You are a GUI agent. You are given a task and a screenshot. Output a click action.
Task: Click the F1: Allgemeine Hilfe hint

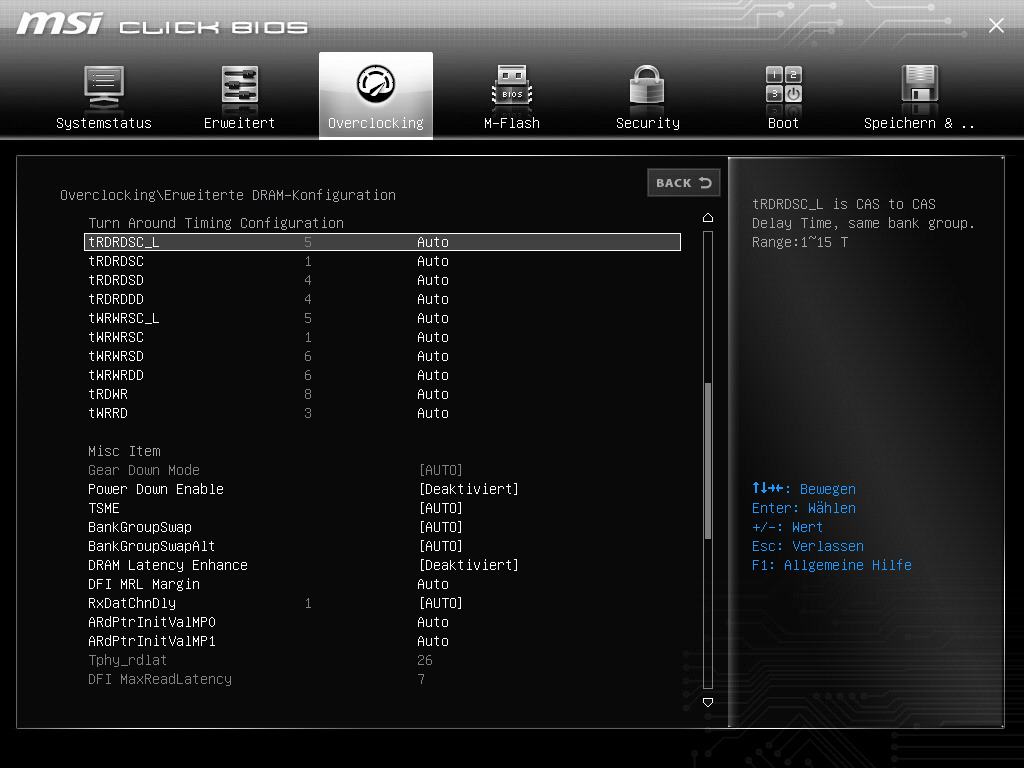[x=831, y=565]
